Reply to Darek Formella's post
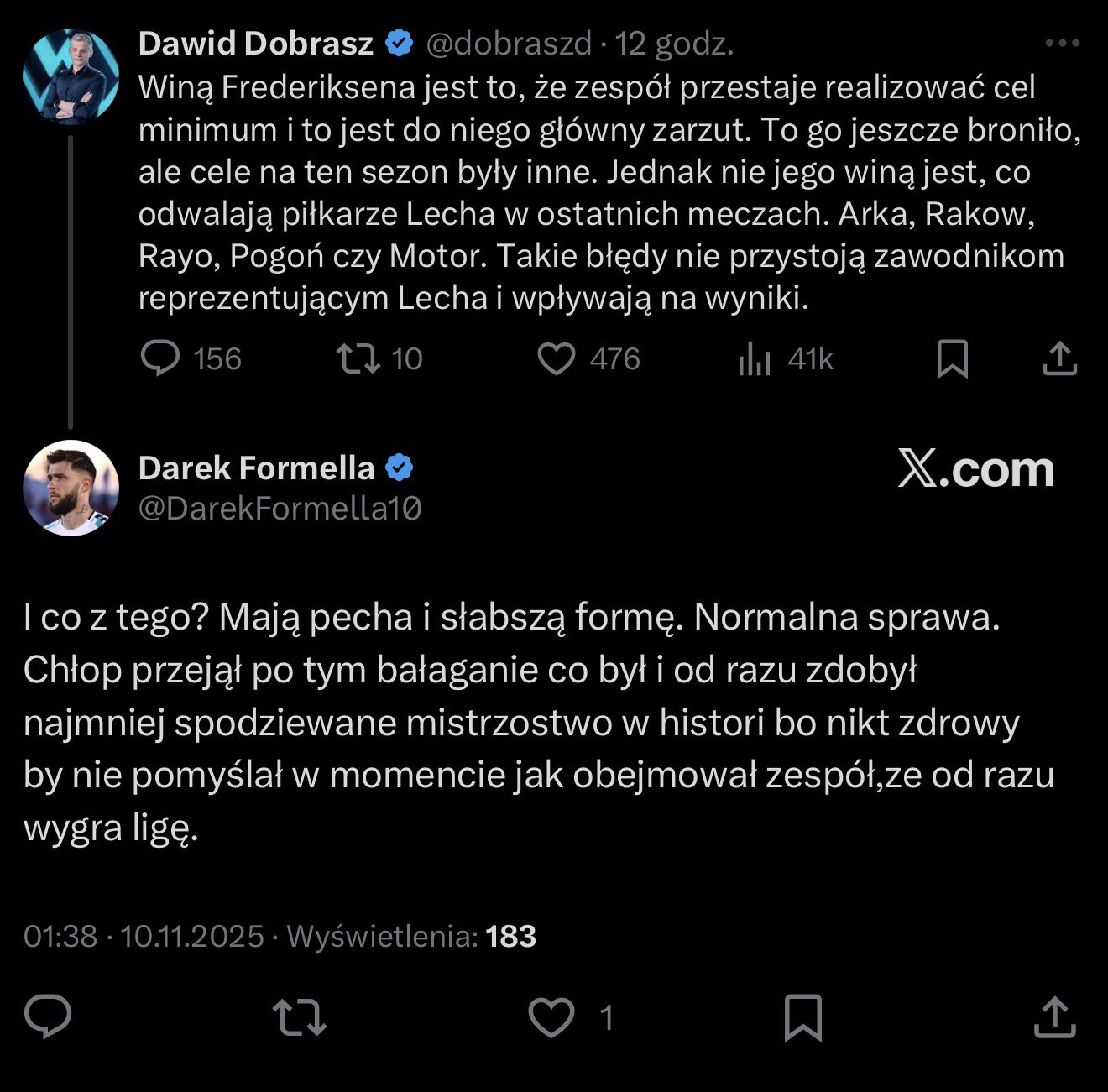Image resolution: width=1108 pixels, height=1092 pixels. (x=48, y=1017)
